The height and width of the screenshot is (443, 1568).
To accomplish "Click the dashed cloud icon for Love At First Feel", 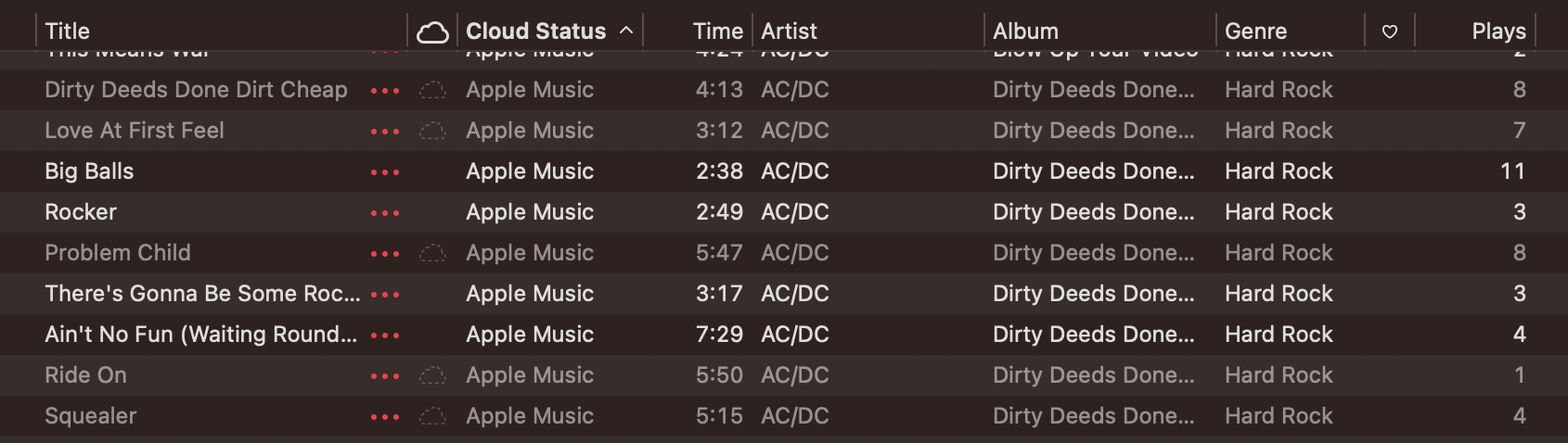I will click(432, 131).
